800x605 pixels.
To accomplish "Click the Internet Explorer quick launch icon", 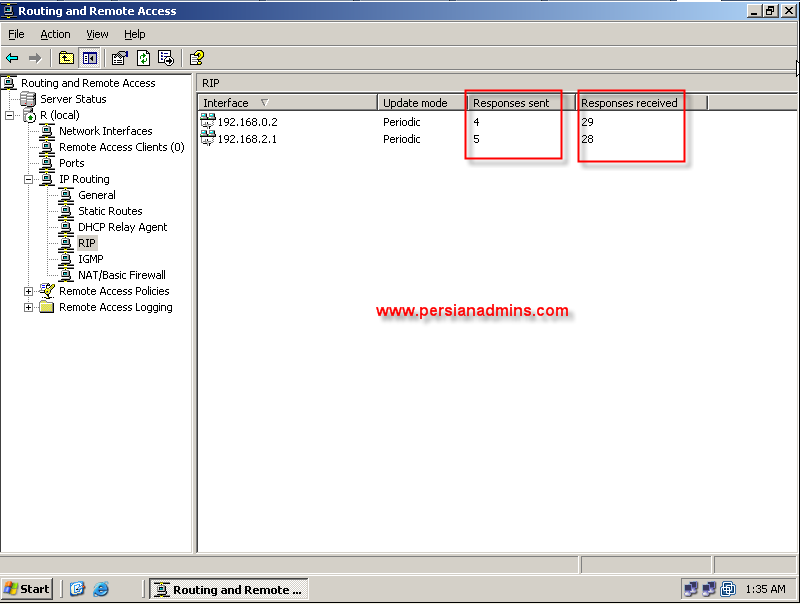I will (101, 589).
